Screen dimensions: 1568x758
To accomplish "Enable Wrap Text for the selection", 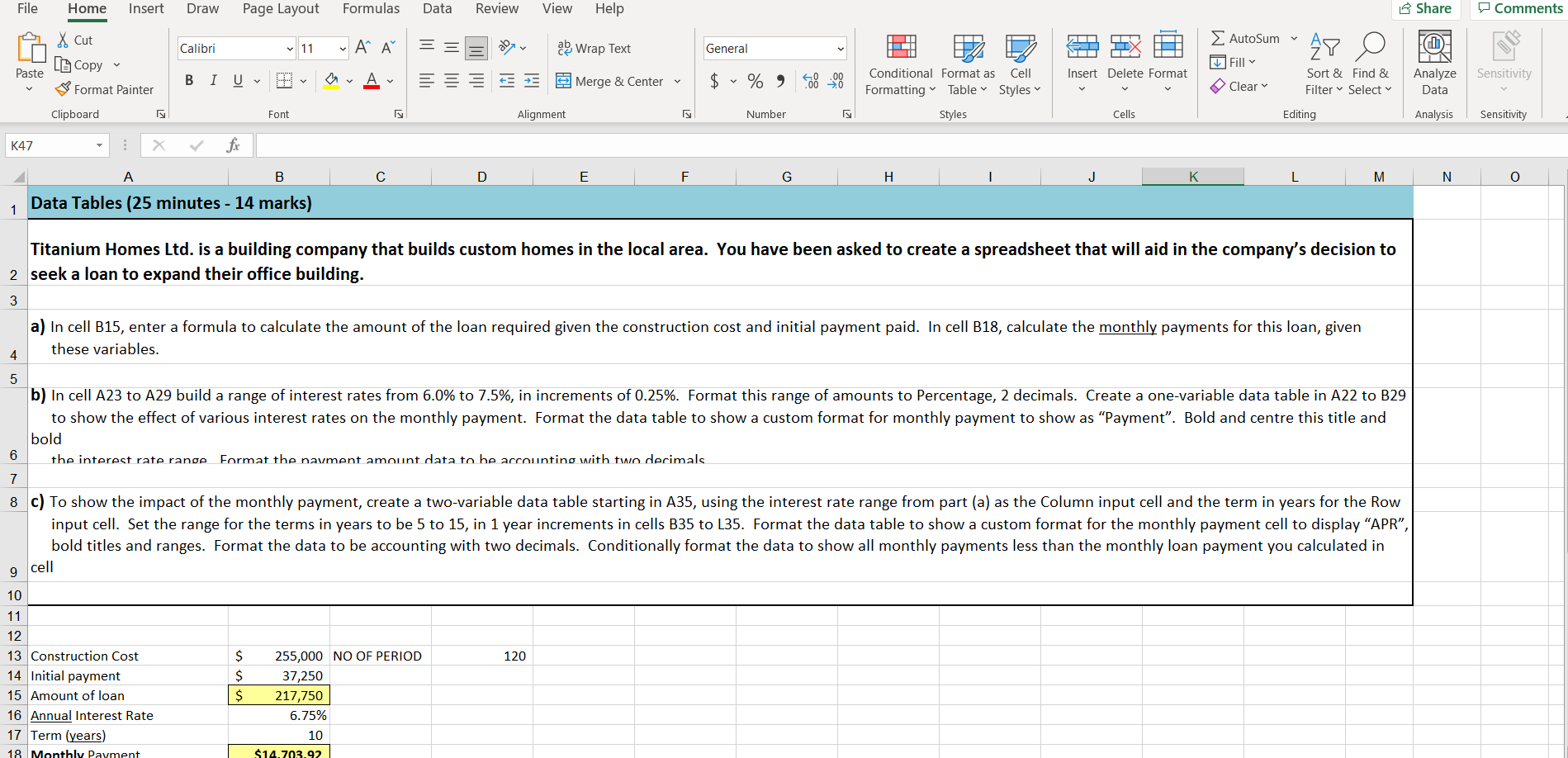I will pos(595,48).
